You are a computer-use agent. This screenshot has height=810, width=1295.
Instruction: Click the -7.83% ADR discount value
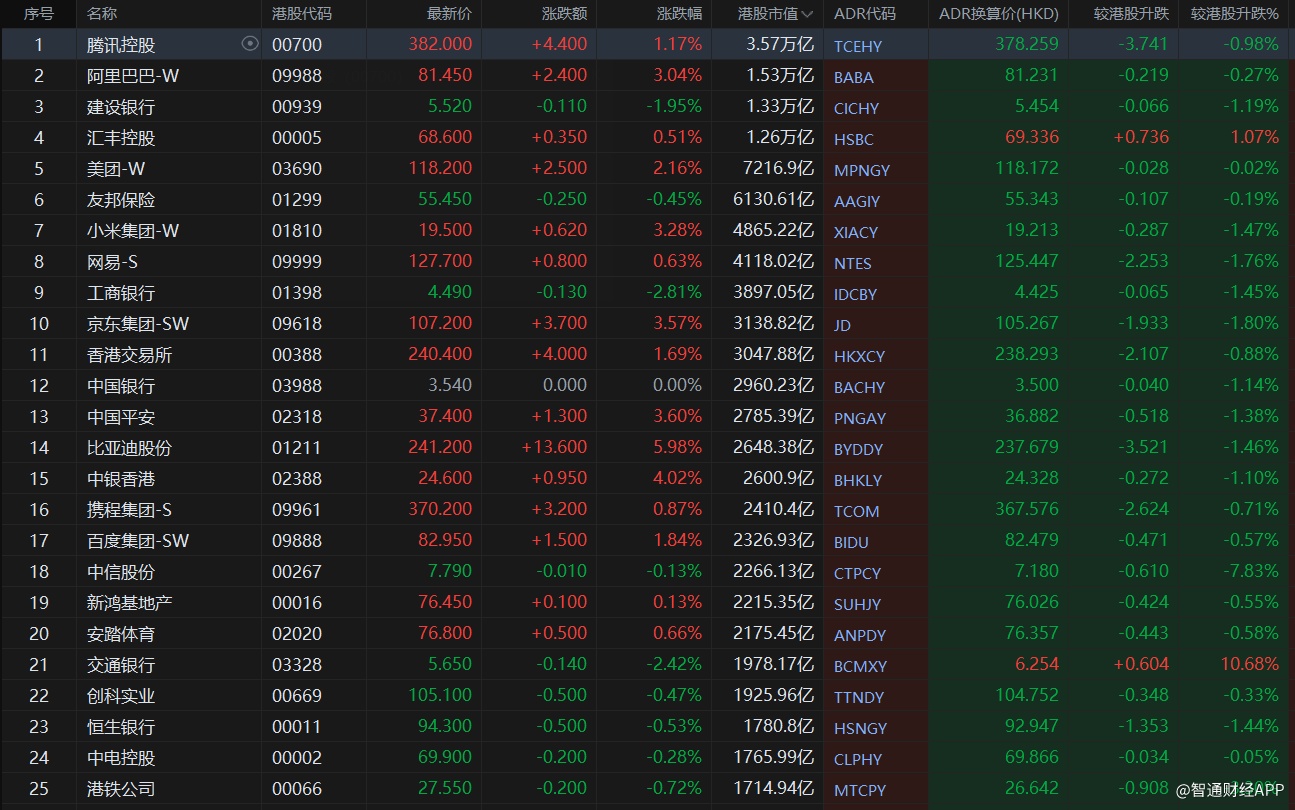click(x=1252, y=572)
